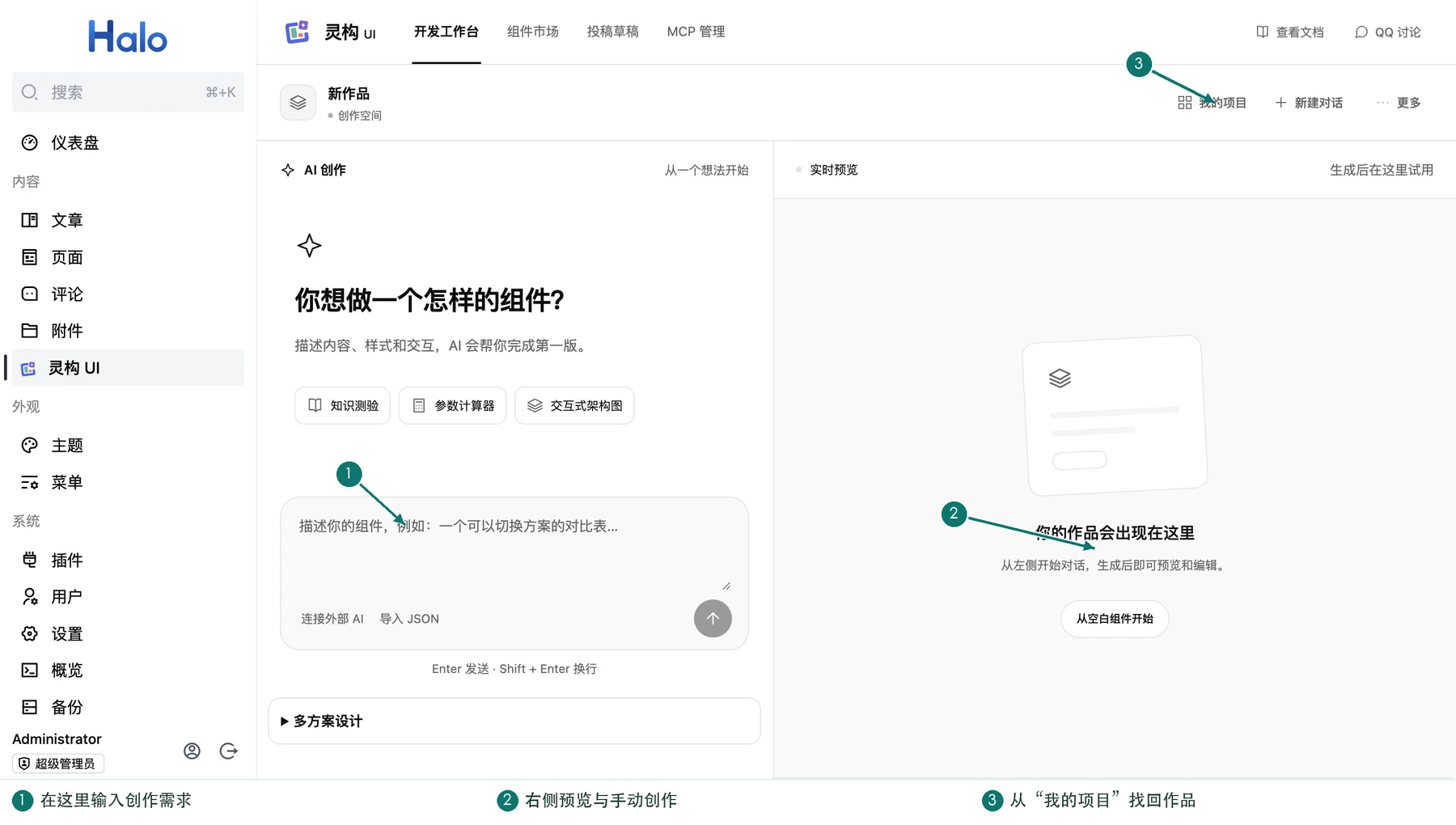Click 导入 JSON below the prompt
The width and height of the screenshot is (1456, 825).
coord(409,619)
